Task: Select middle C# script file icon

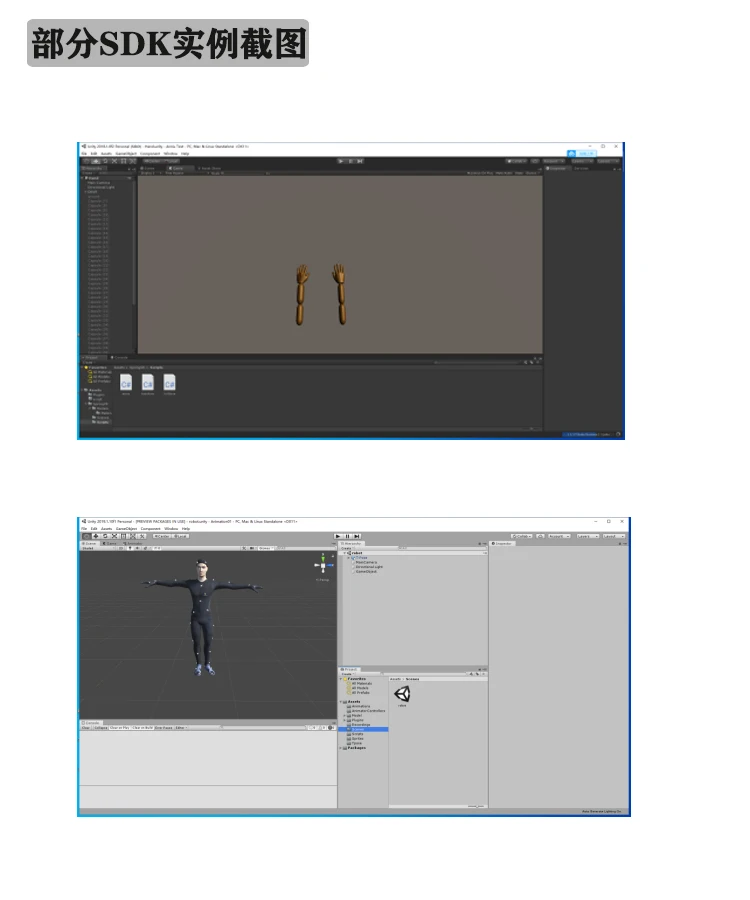Action: point(147,382)
